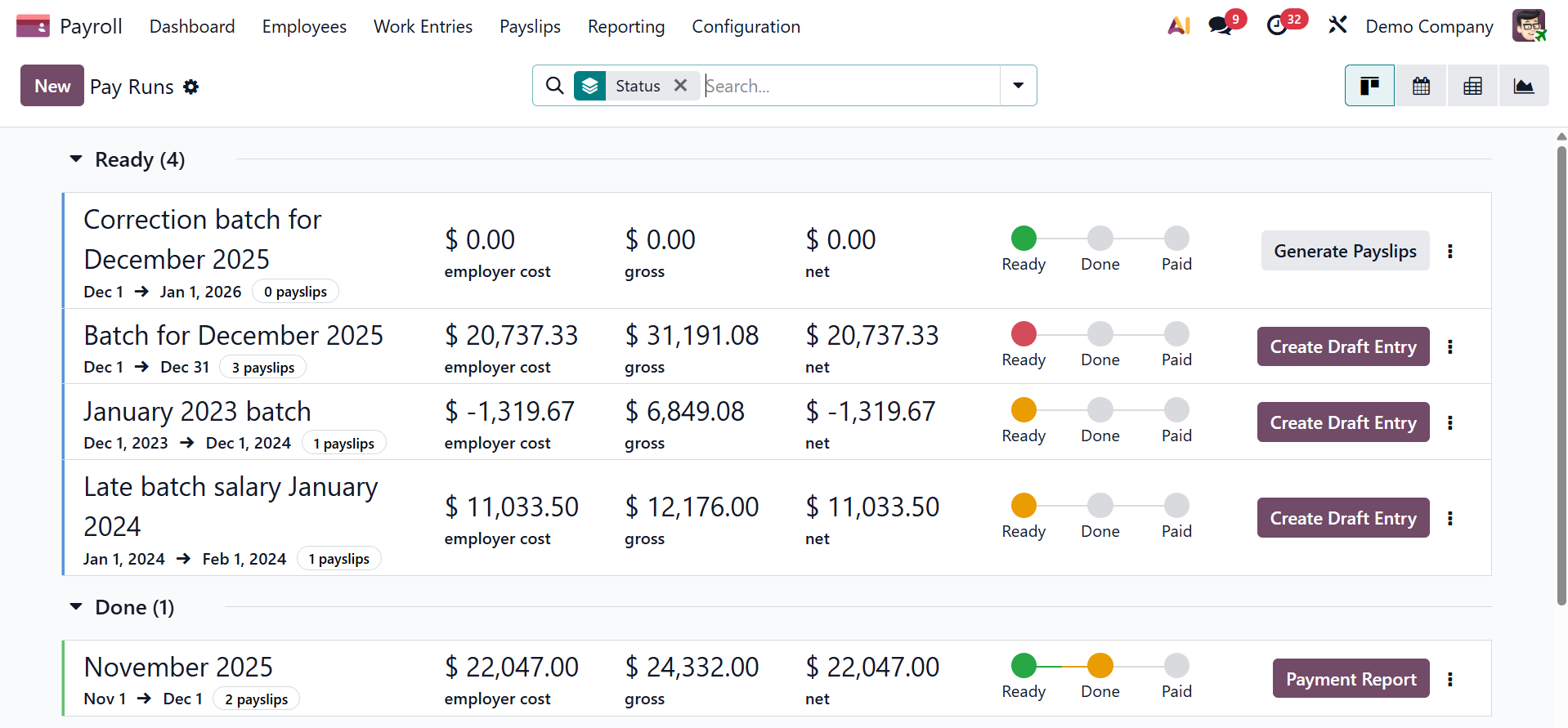Screen dimensions: 1568x728
Task: Open the messages chat icon
Action: pyautogui.click(x=1221, y=26)
